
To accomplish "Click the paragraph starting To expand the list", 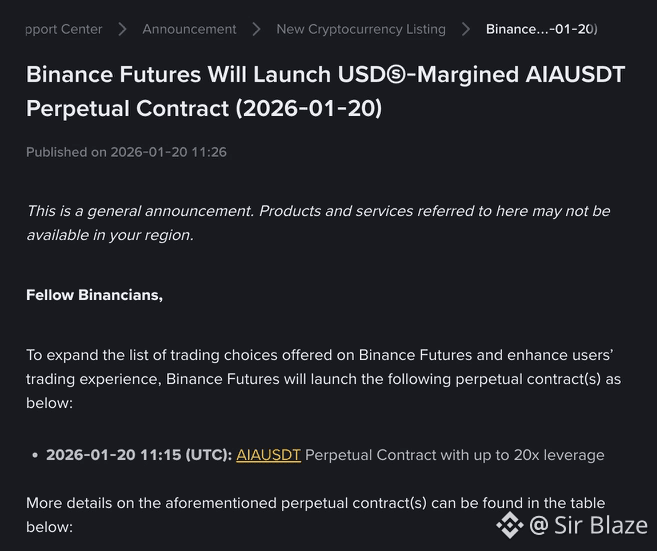I will (x=323, y=379).
